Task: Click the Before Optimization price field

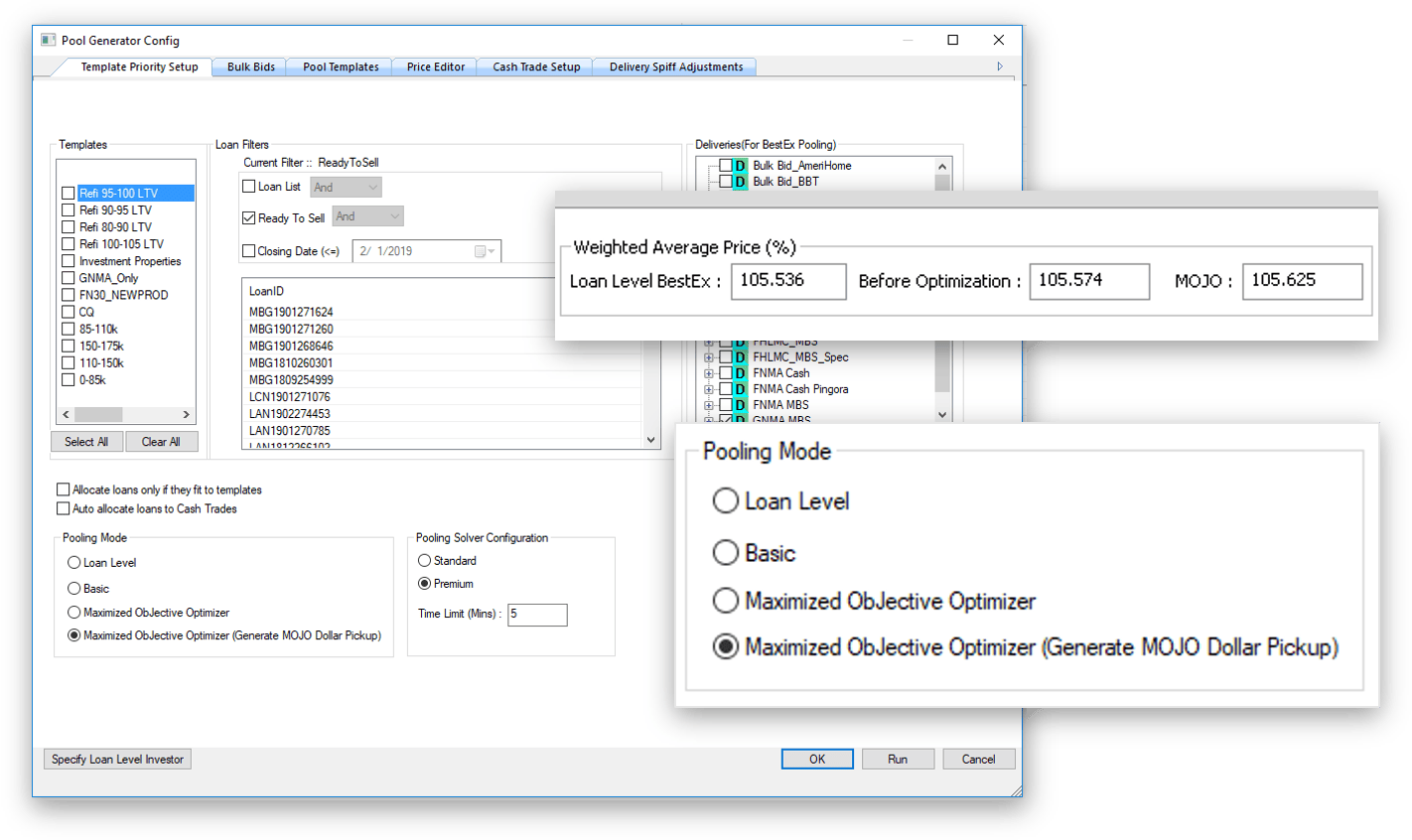Action: point(1089,281)
